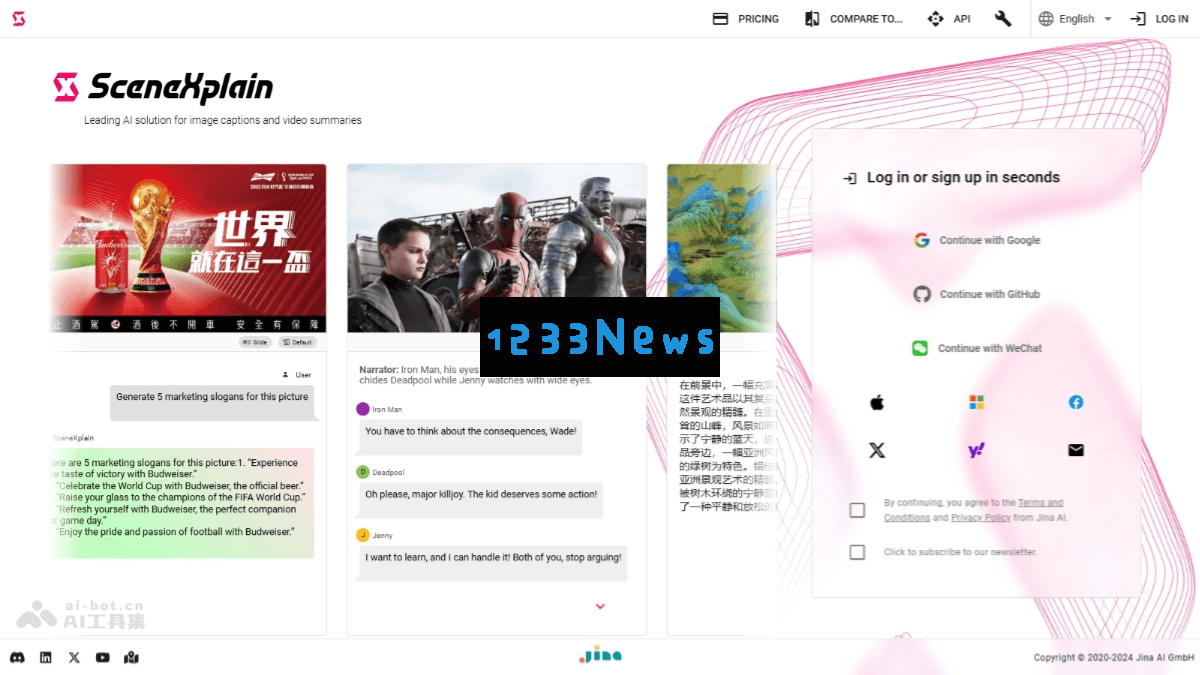Open LinkedIn from the footer icons
1200x675 pixels.
click(x=46, y=657)
